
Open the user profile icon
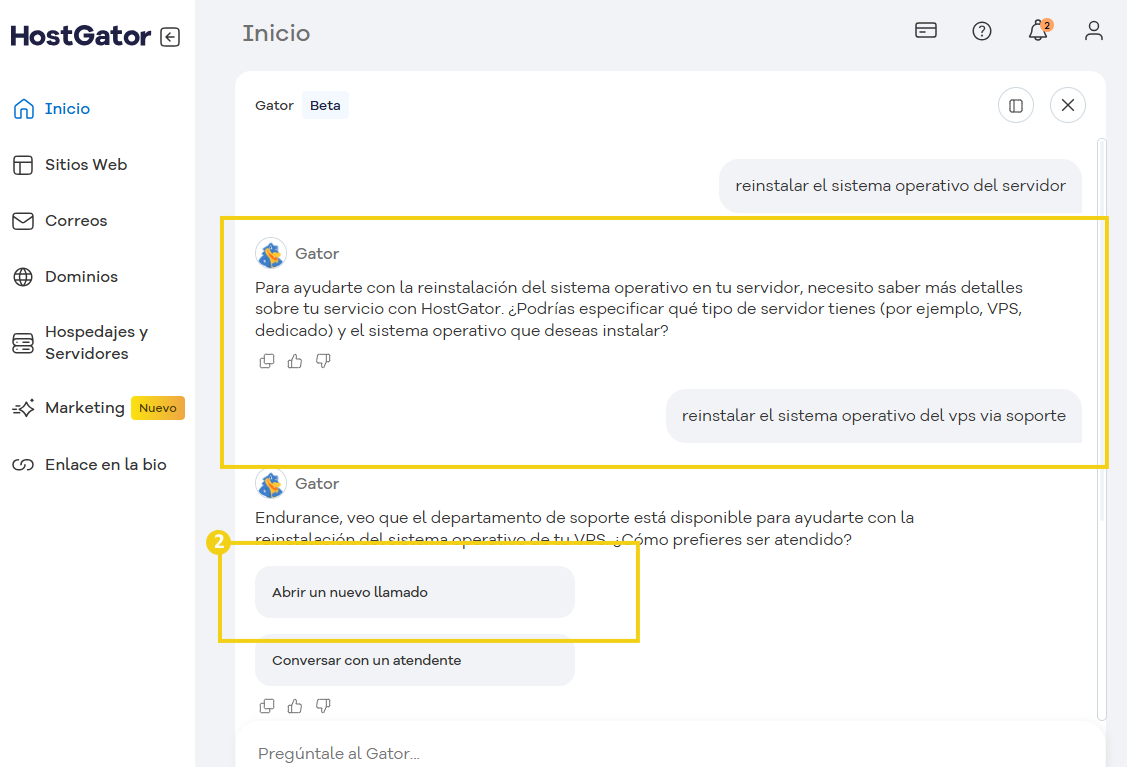coord(1094,31)
